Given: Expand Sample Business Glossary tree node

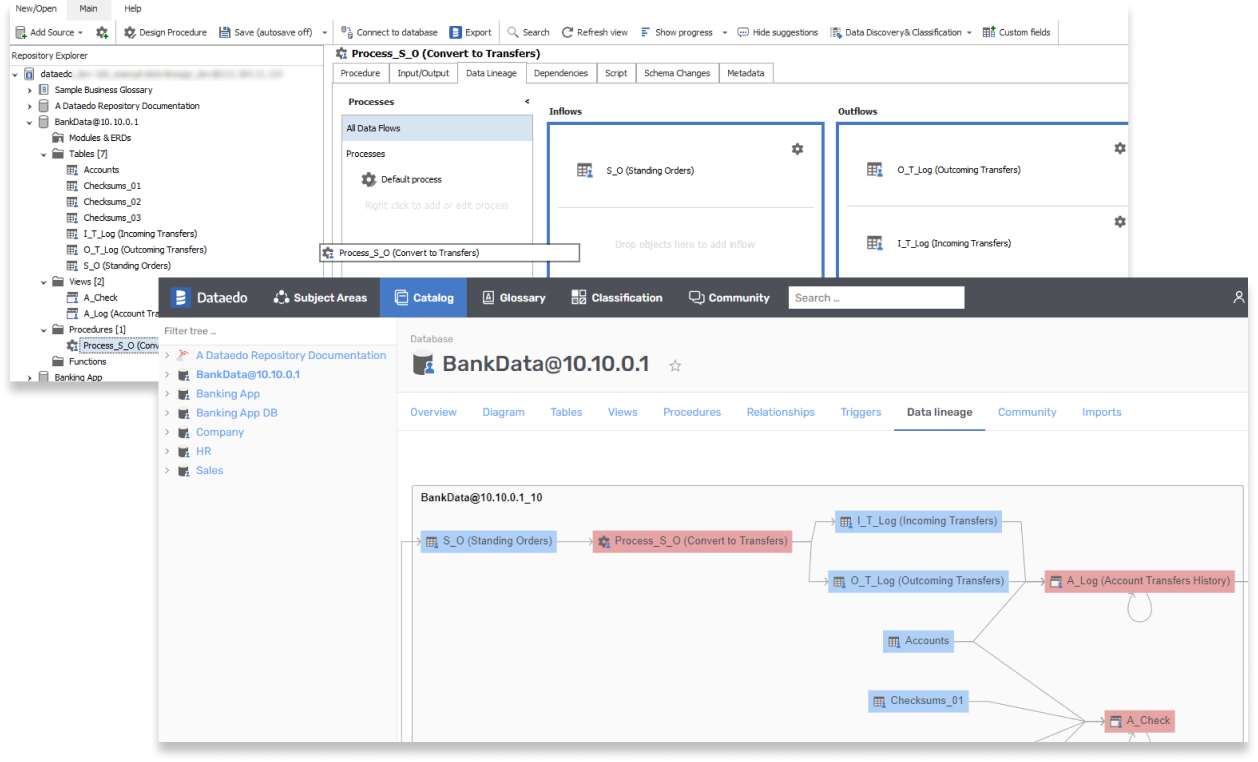Looking at the screenshot, I should (x=30, y=90).
